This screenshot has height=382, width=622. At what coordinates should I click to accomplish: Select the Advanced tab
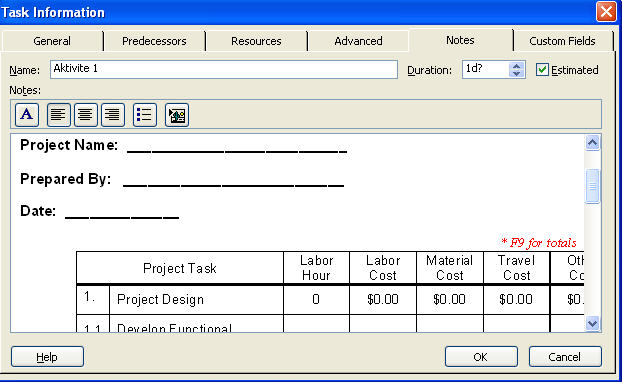tap(358, 41)
